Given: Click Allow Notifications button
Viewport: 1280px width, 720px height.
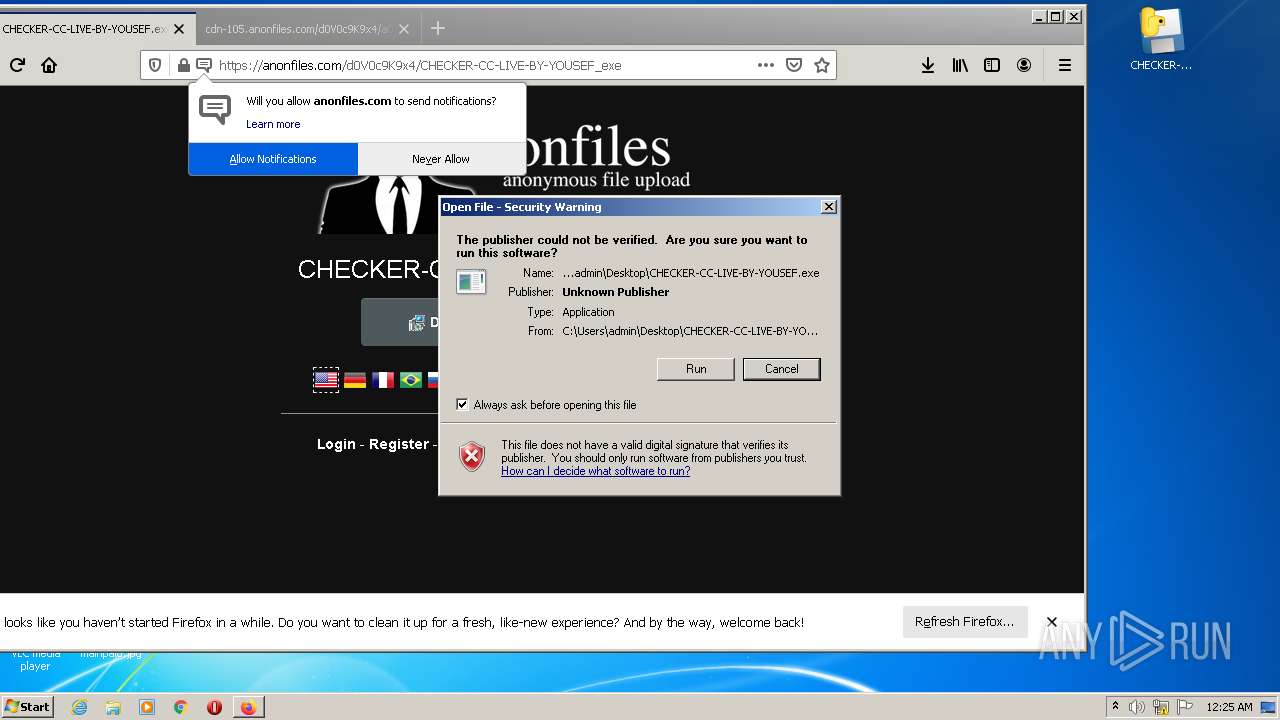Looking at the screenshot, I should [273, 159].
